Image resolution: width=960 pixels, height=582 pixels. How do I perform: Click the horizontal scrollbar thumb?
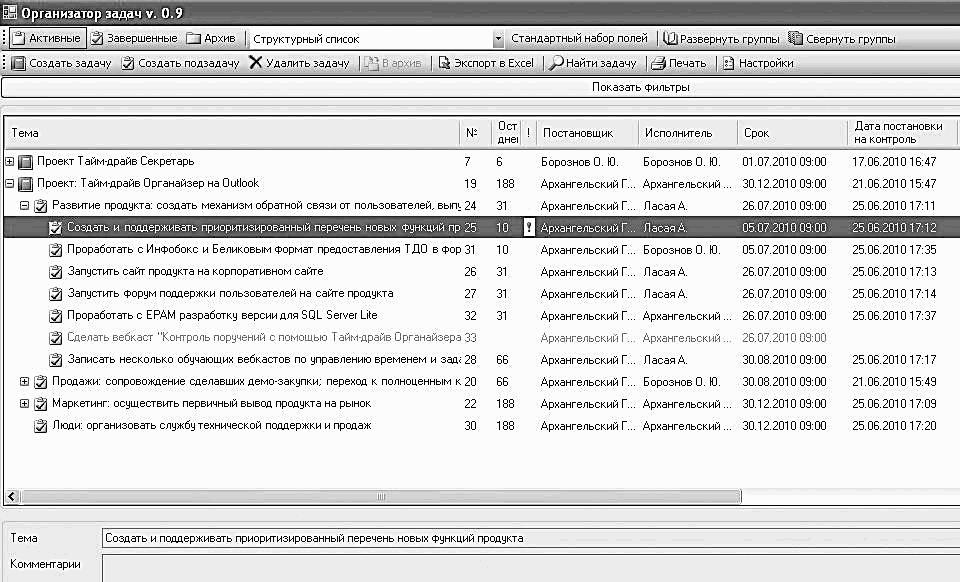coord(380,496)
